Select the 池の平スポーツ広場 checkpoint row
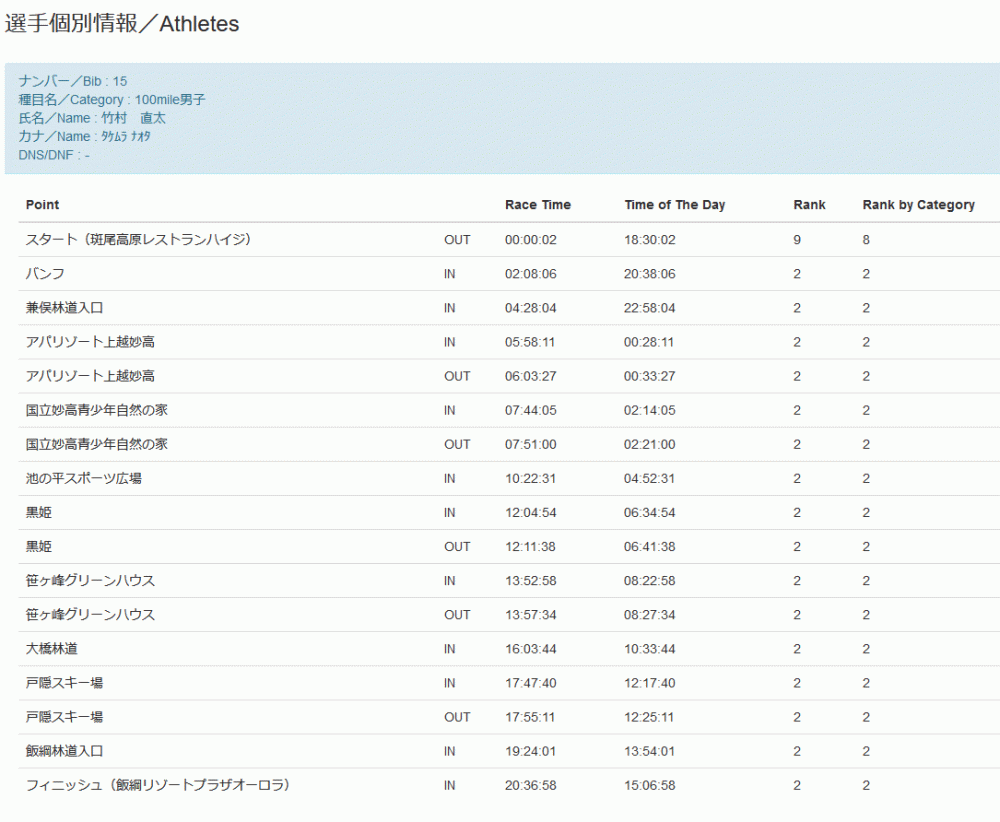 tap(84, 478)
